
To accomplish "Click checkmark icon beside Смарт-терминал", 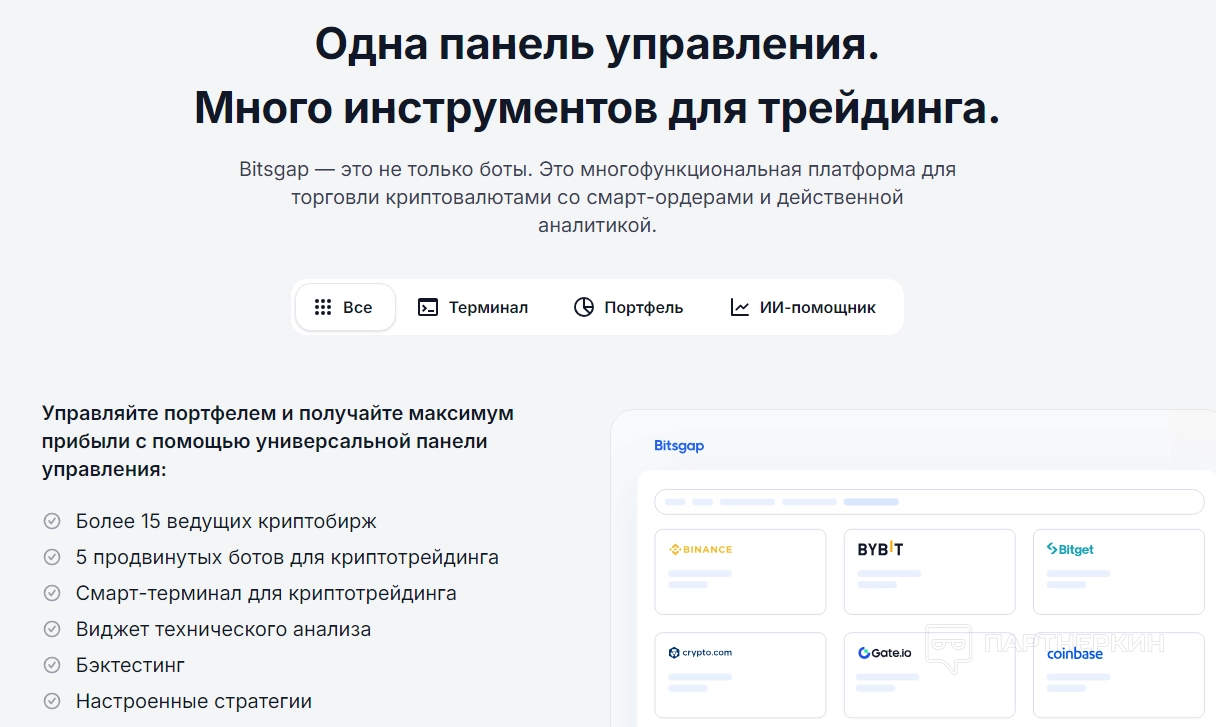I will [x=52, y=593].
